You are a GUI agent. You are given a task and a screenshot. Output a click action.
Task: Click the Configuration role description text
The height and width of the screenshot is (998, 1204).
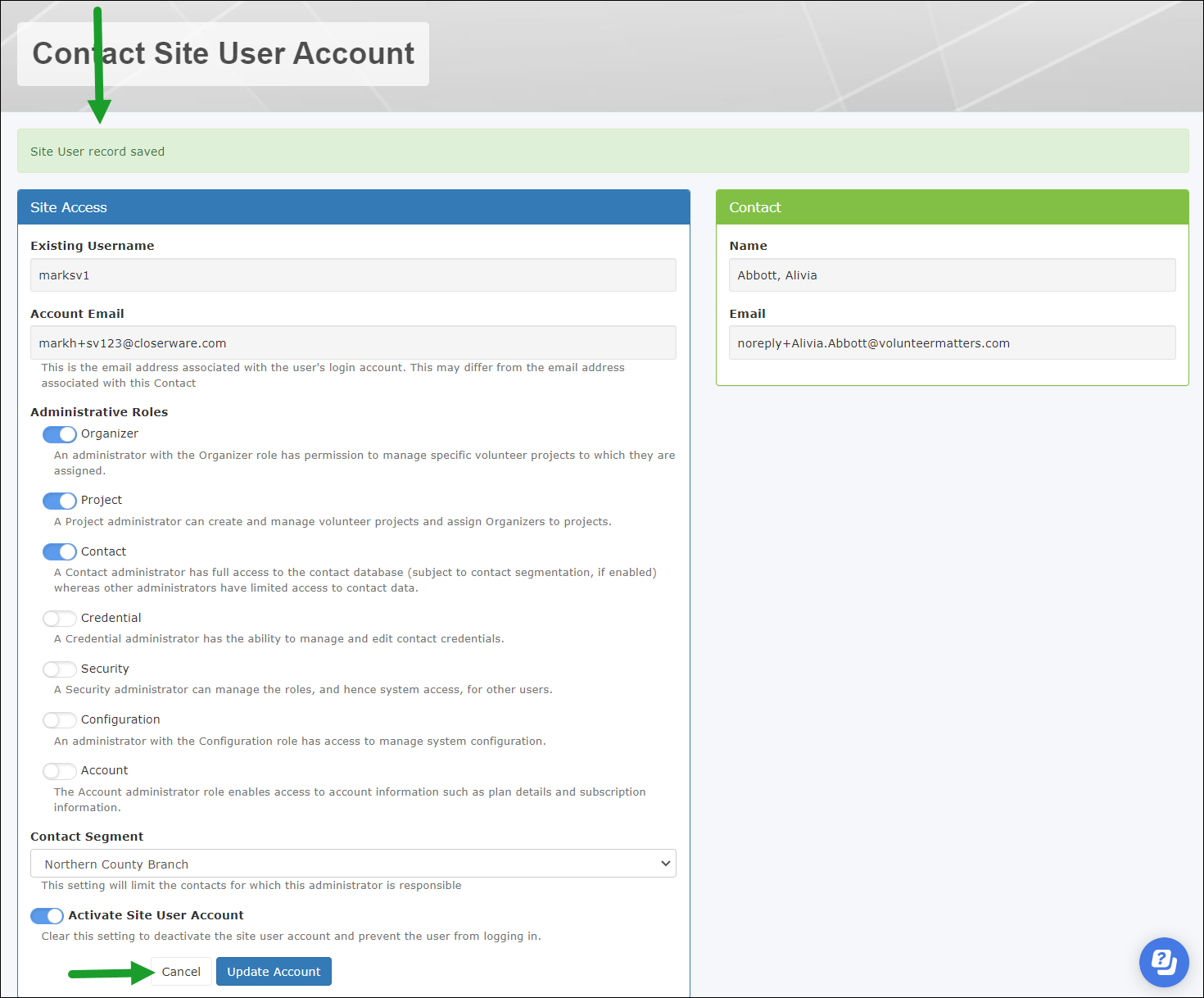(x=300, y=742)
